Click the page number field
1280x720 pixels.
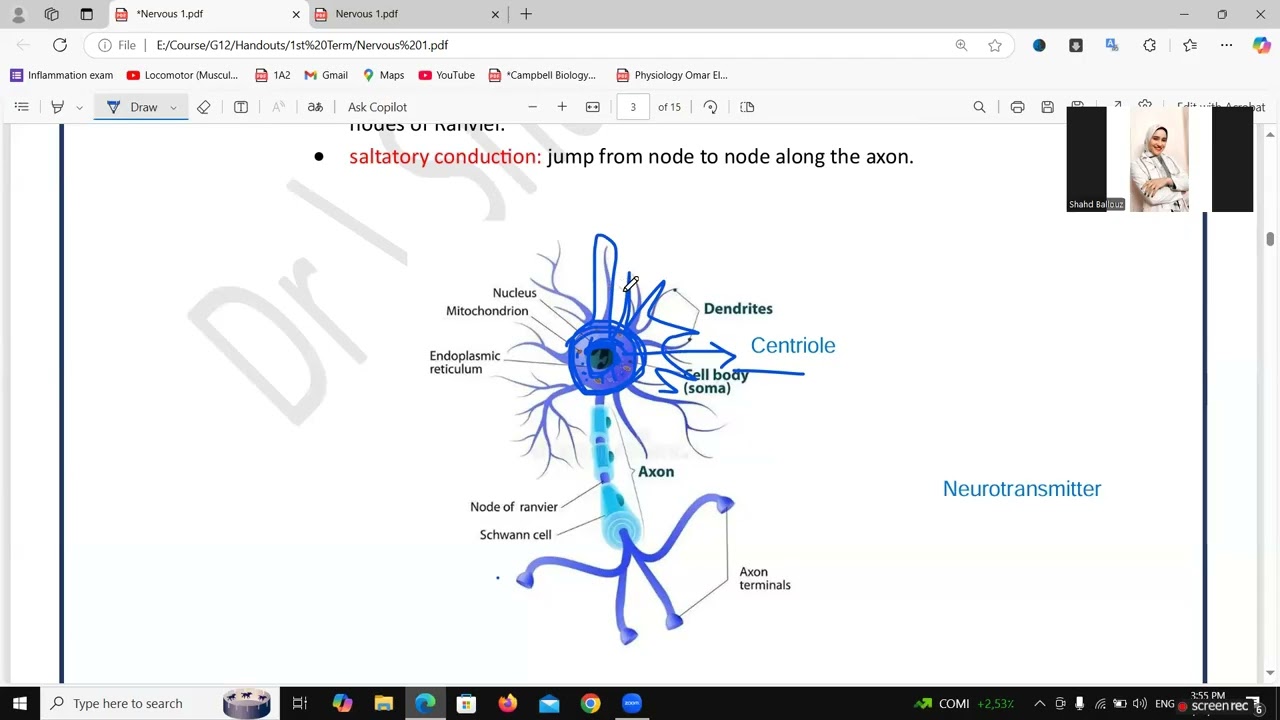tap(633, 107)
